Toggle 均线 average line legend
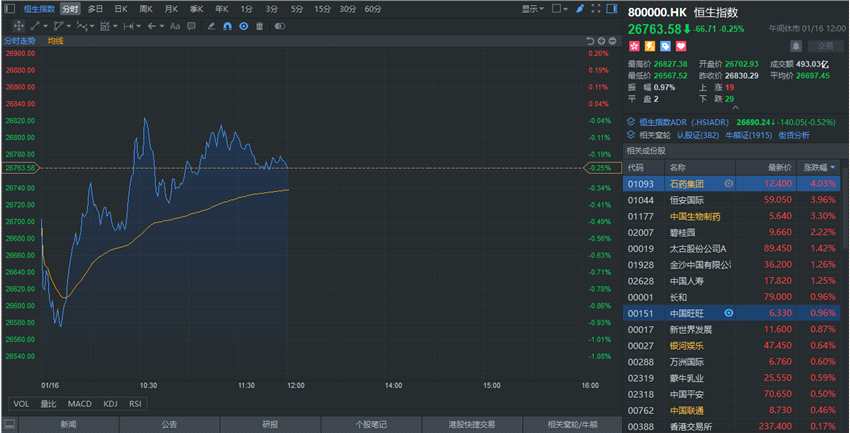Viewport: 850px width, 433px height. (55, 41)
